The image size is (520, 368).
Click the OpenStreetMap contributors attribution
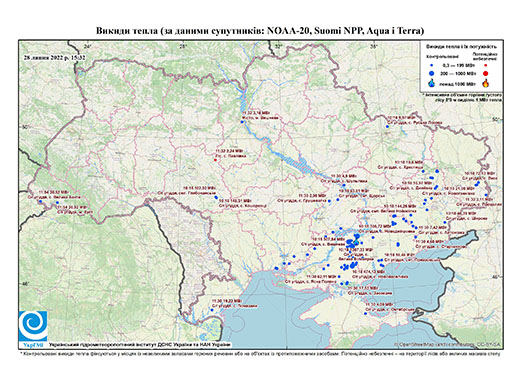[448, 344]
